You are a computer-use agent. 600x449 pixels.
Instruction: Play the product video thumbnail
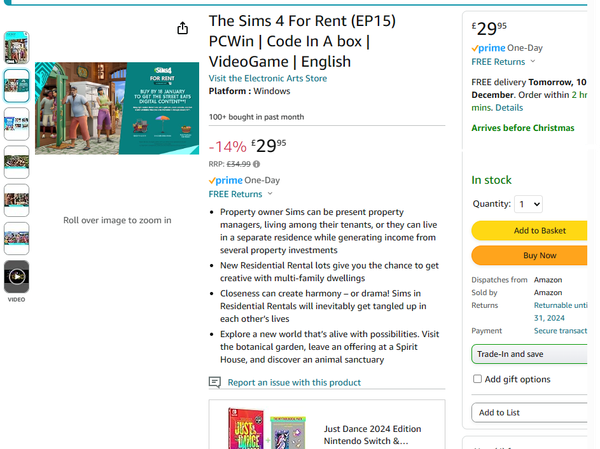pos(17,276)
